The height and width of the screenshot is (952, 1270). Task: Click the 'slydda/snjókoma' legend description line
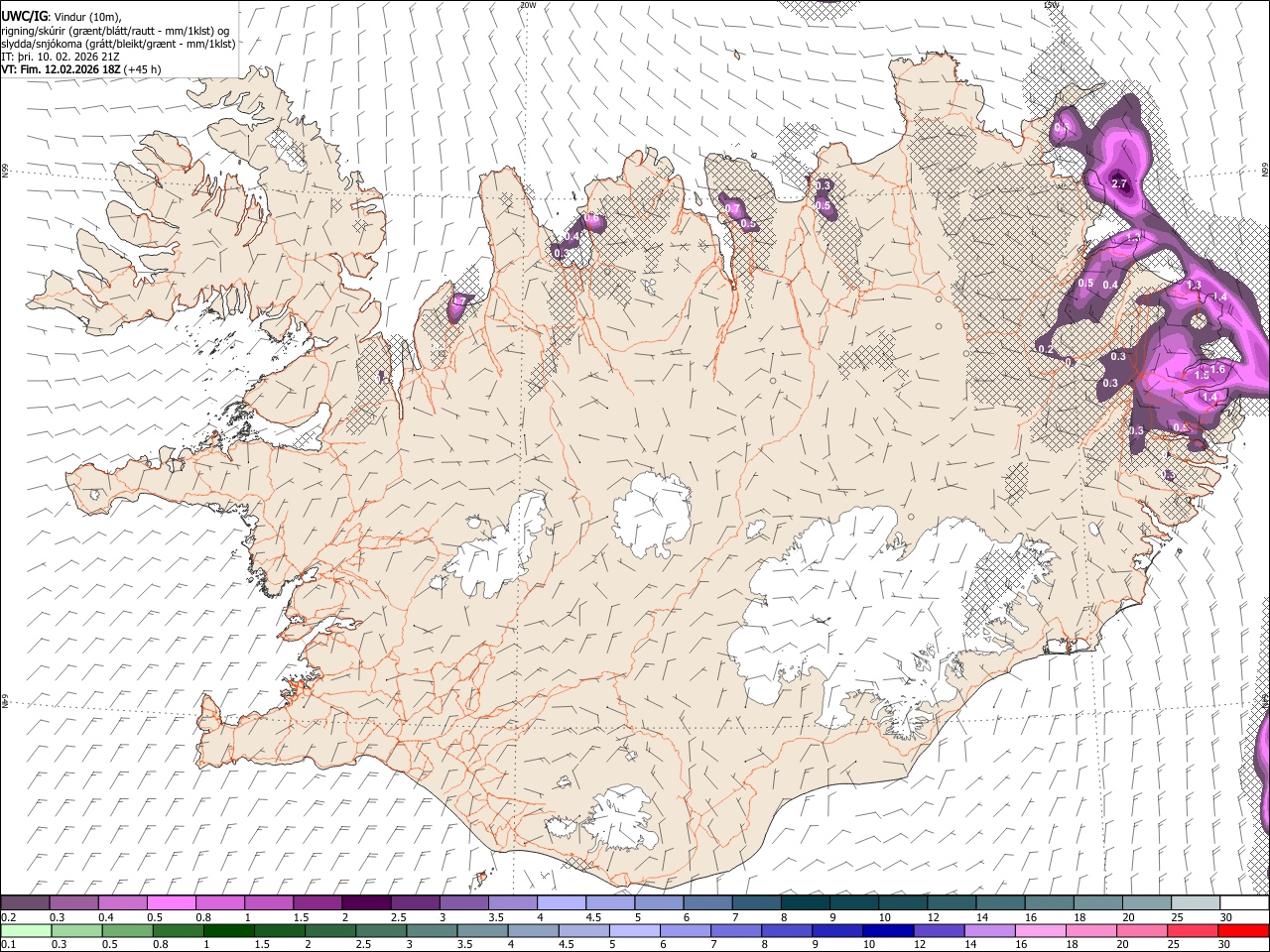click(118, 44)
